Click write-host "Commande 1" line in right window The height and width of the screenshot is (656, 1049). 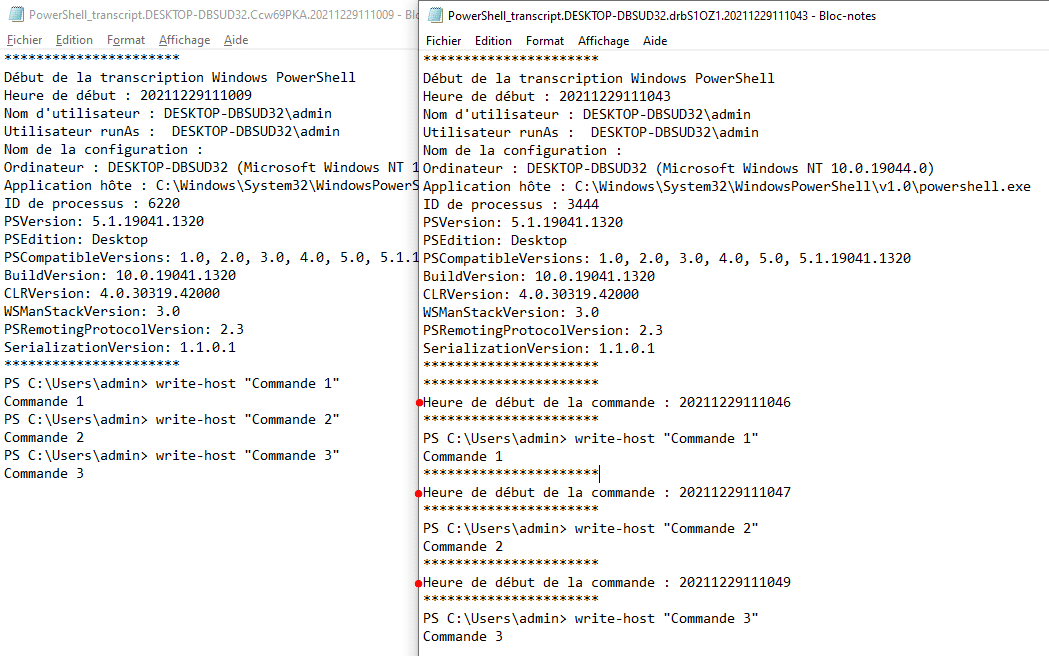590,439
